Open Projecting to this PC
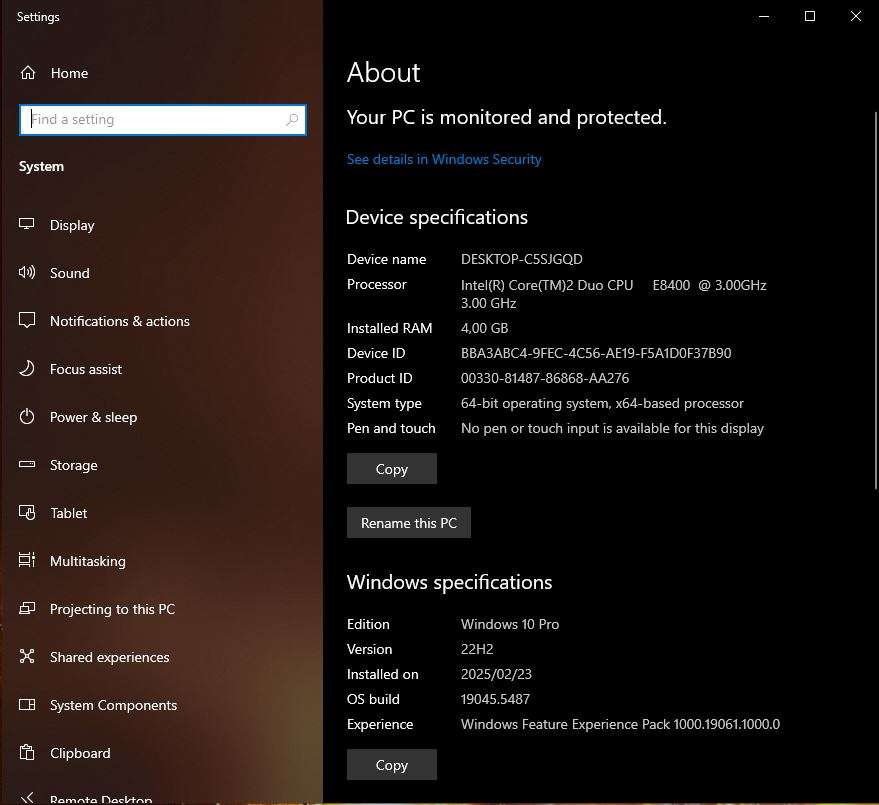 26,608
